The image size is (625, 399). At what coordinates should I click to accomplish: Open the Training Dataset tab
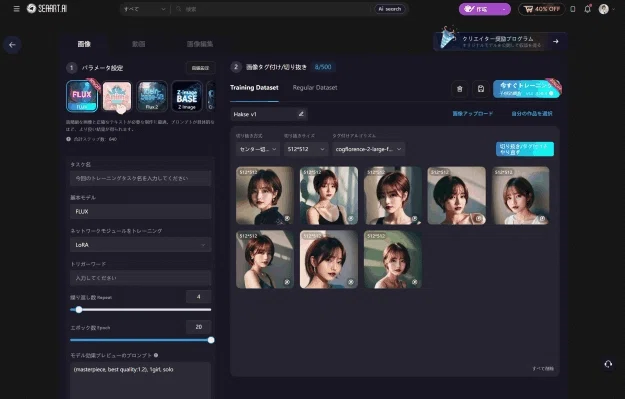254,88
